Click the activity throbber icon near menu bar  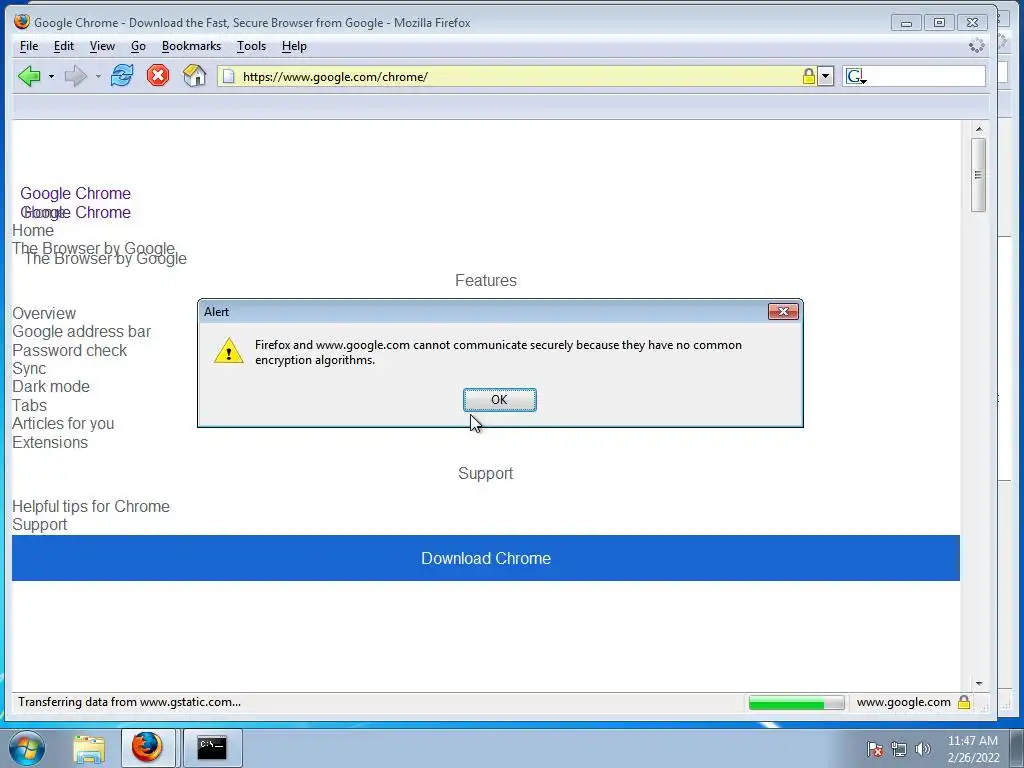pyautogui.click(x=976, y=46)
